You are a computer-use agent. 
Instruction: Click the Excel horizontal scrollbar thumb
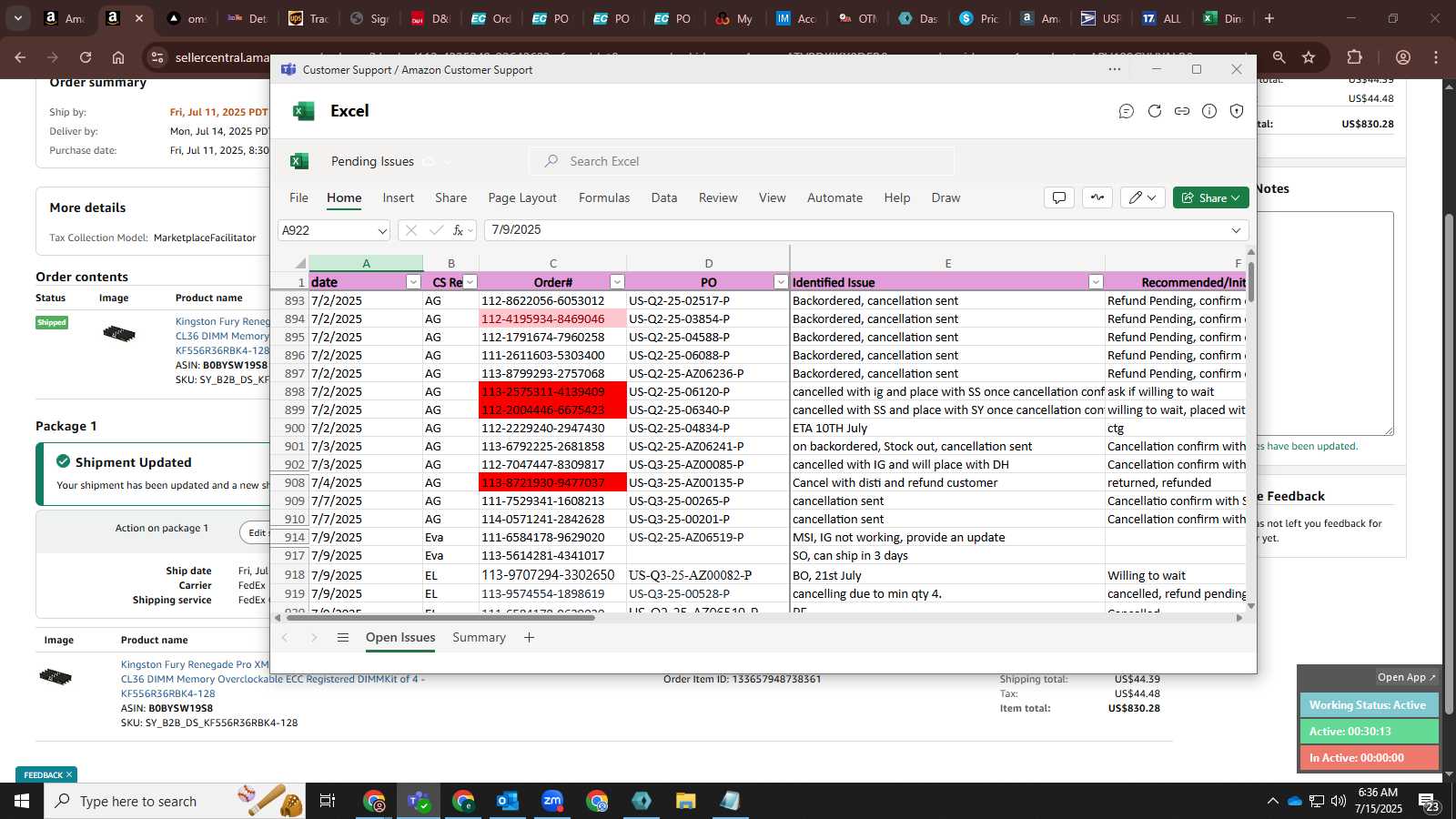[x=440, y=618]
